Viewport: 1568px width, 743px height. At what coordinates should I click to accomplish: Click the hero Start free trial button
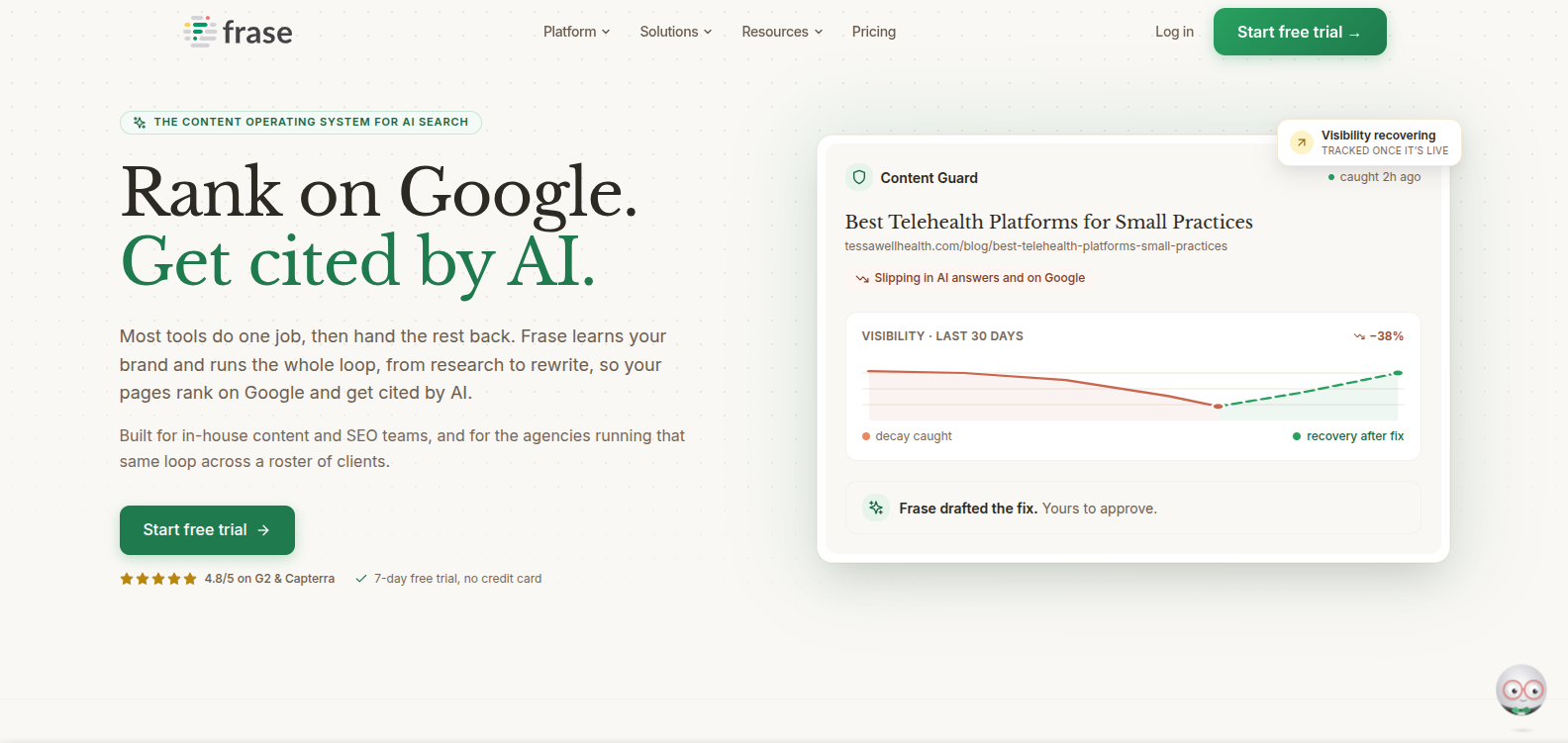(x=207, y=530)
